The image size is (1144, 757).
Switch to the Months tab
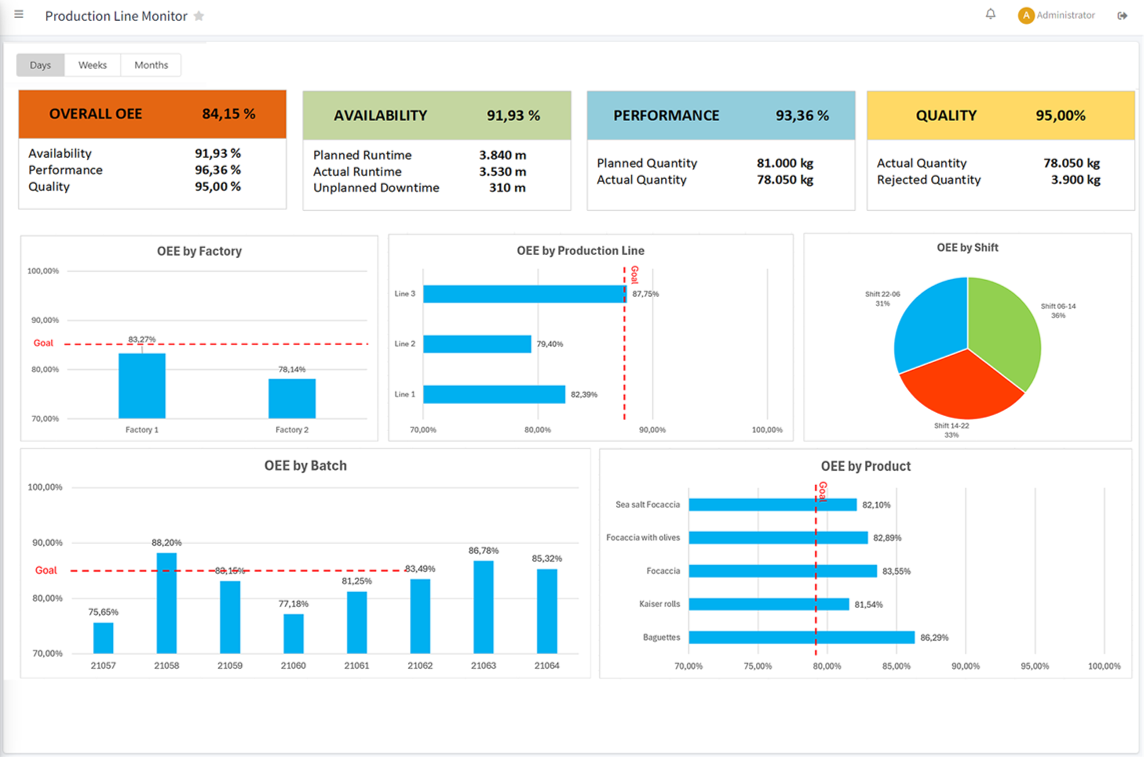[151, 65]
